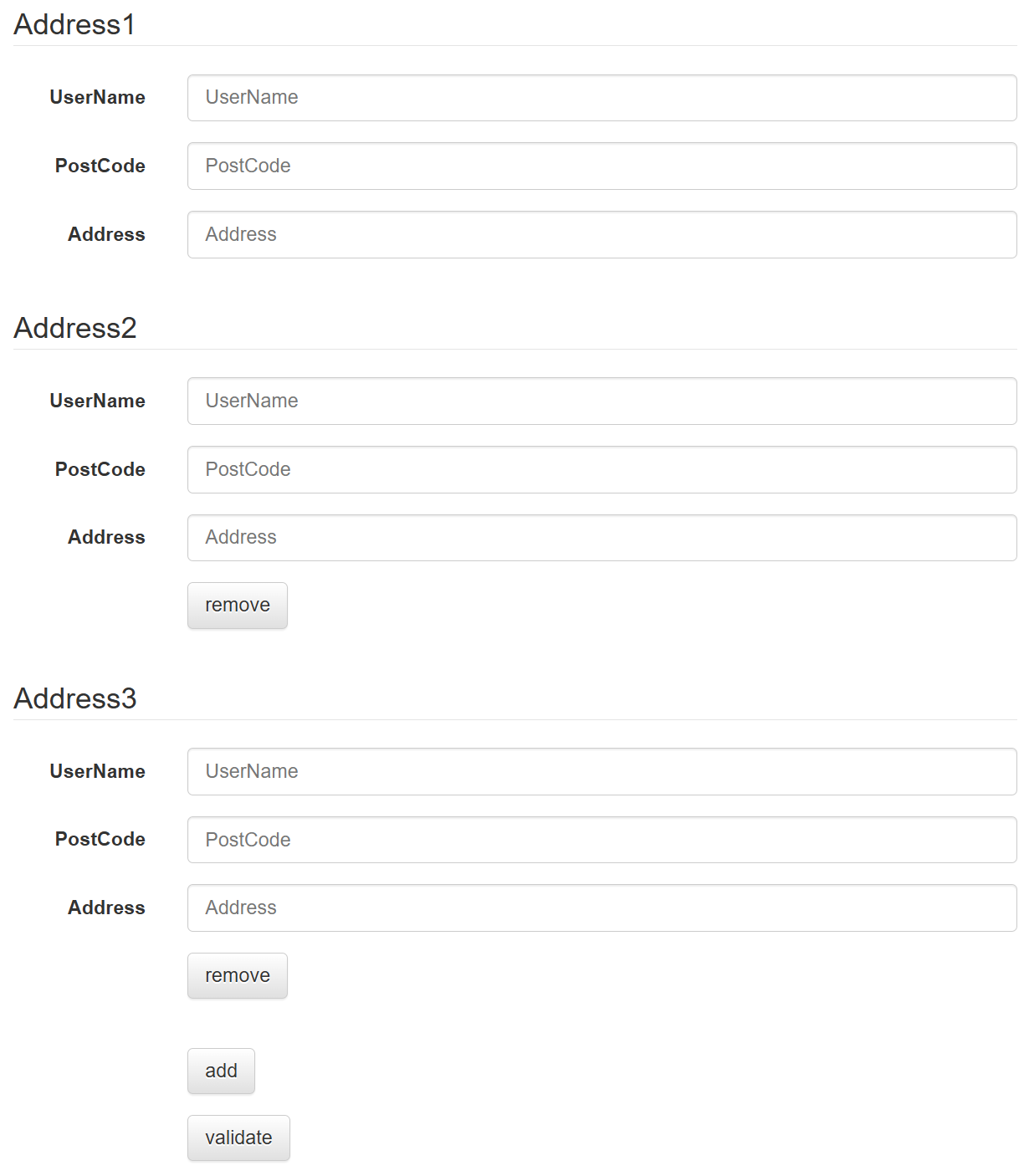Focus the PostCode input in Address3
Screen dimensions: 1034x1176
point(601,840)
